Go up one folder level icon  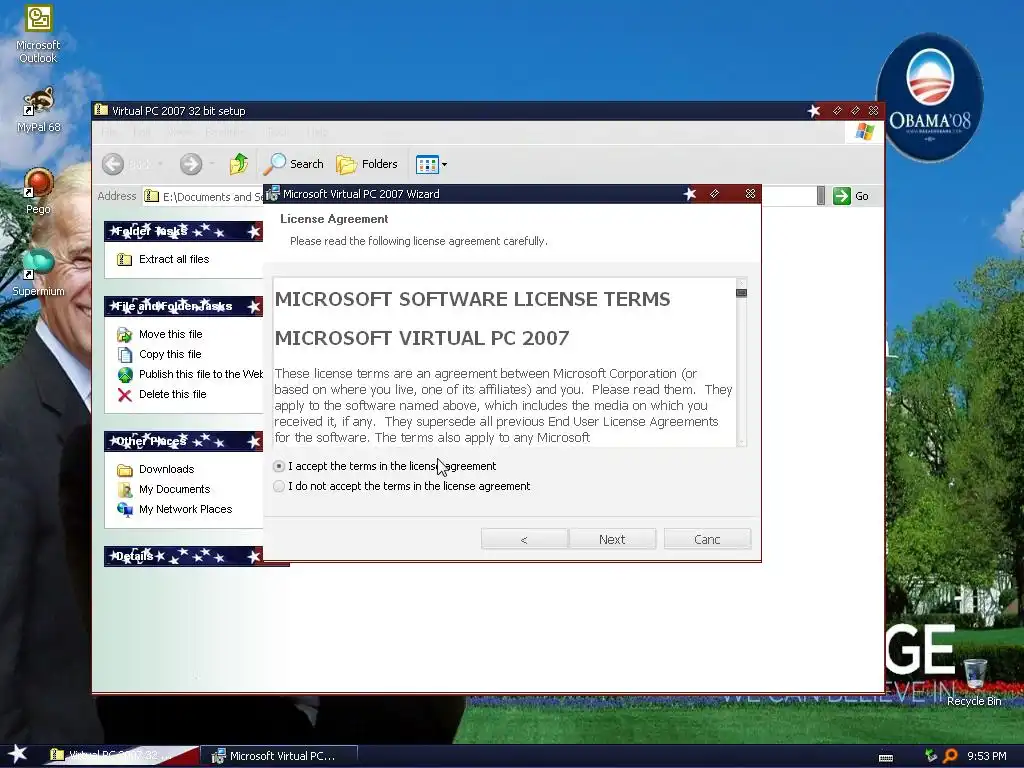coord(238,164)
